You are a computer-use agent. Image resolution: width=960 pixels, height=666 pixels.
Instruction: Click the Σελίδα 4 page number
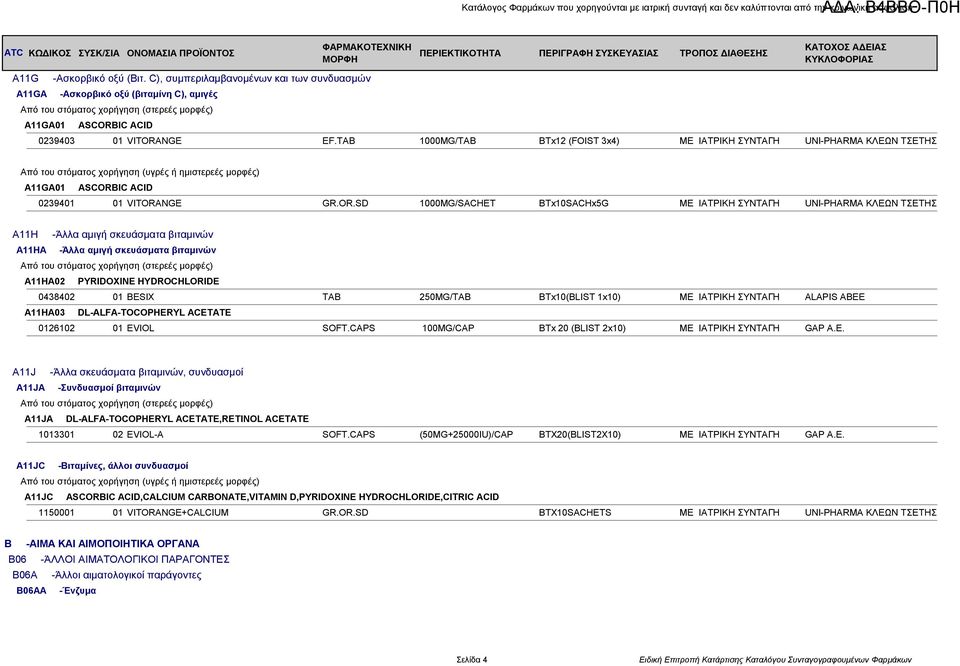pyautogui.click(x=471, y=660)
